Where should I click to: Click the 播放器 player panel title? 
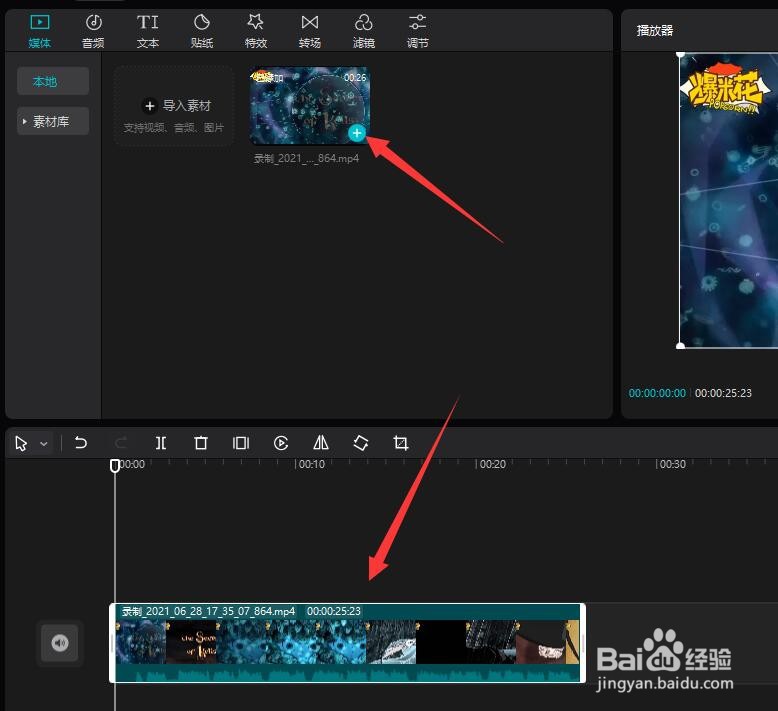(655, 31)
